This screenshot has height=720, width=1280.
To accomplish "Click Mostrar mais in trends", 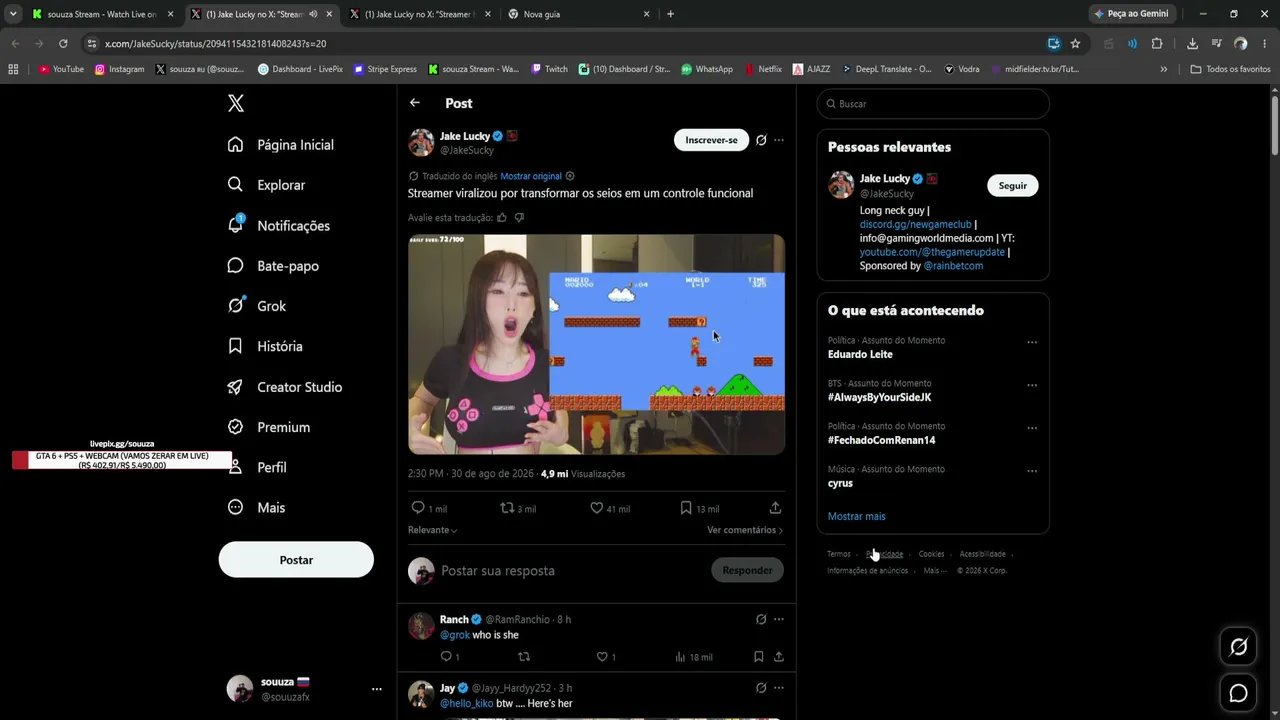I will 857,516.
